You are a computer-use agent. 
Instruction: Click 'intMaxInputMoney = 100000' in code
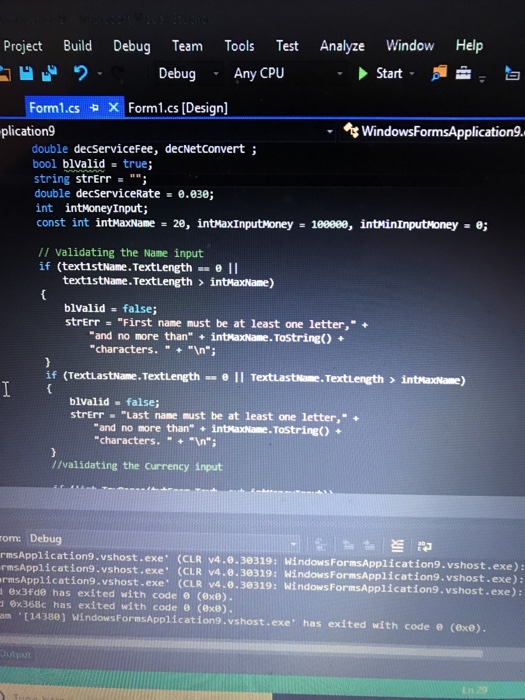(x=273, y=224)
